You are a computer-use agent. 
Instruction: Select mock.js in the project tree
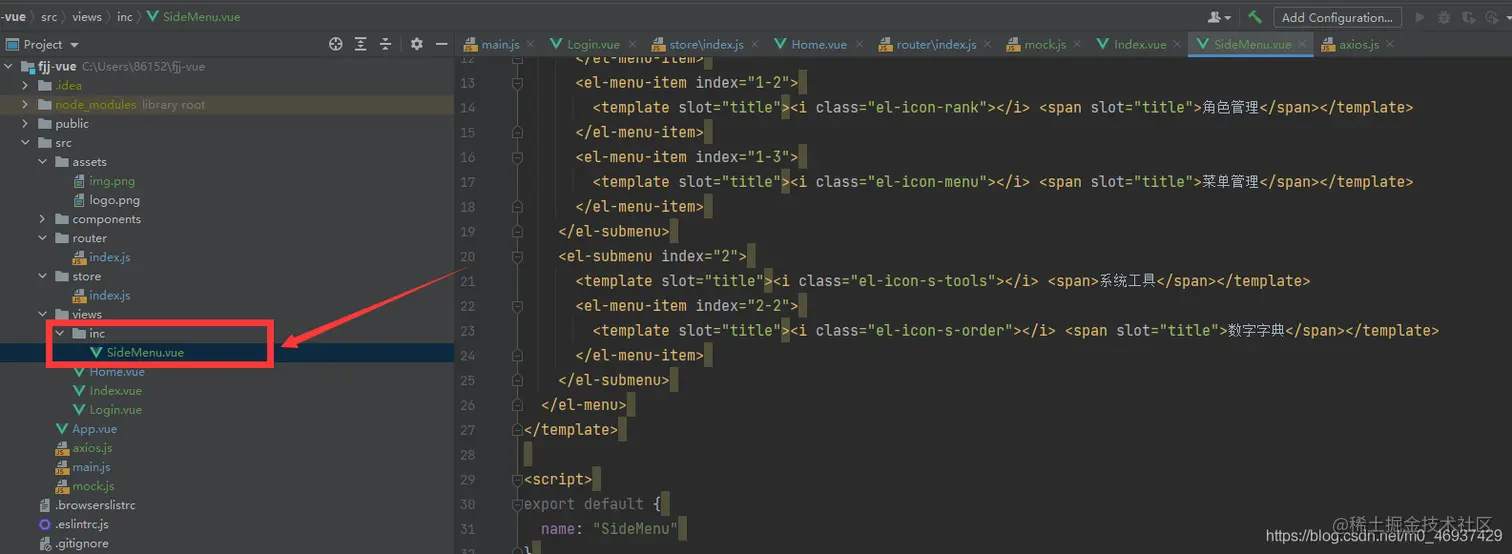(93, 486)
